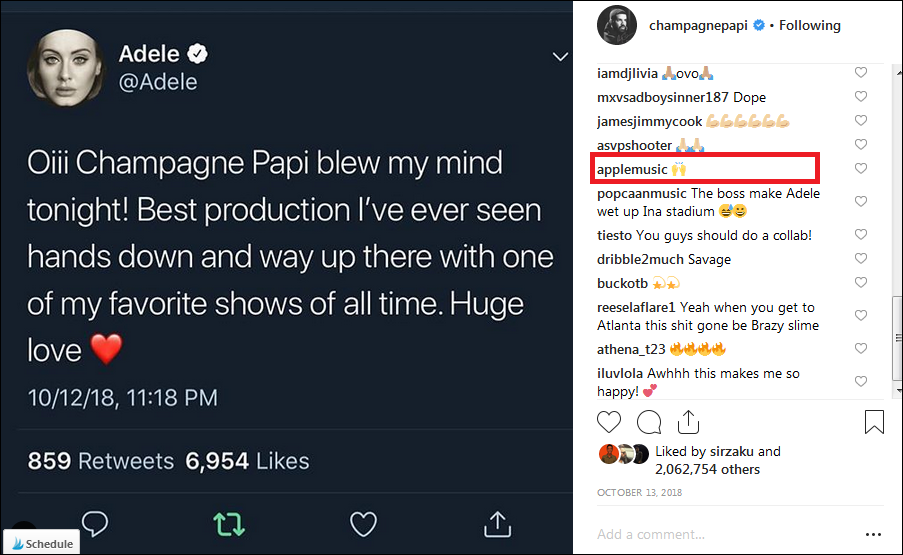Save the post with bookmark icon
This screenshot has width=903, height=555.
click(874, 421)
